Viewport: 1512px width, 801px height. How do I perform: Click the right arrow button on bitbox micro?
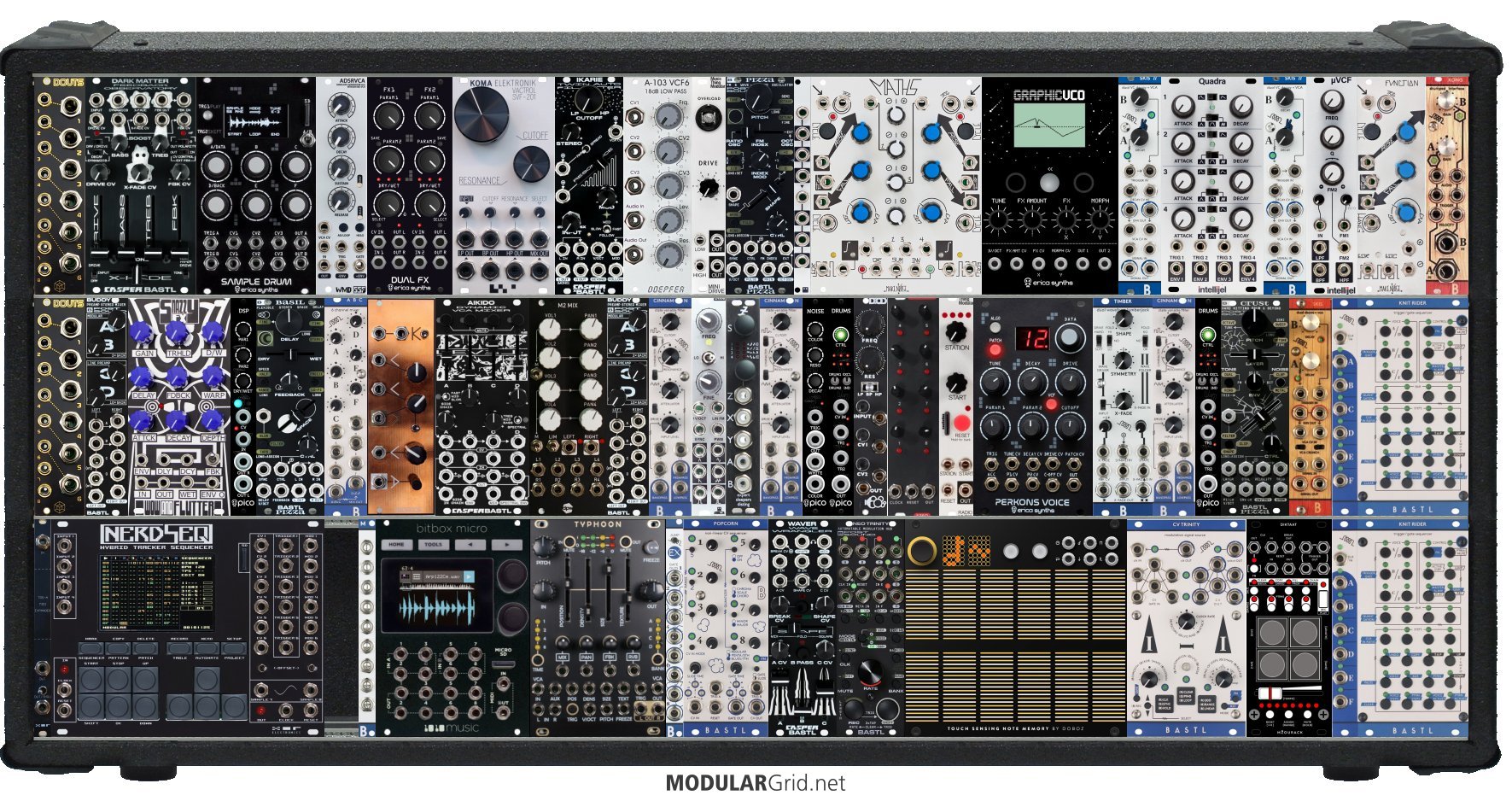coord(506,545)
